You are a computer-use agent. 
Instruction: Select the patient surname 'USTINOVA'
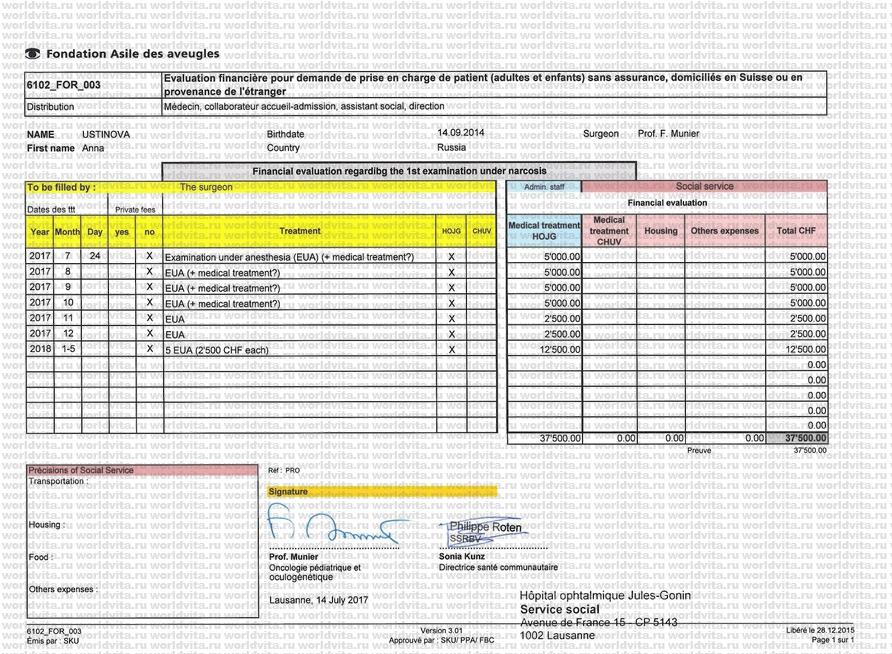click(x=106, y=135)
